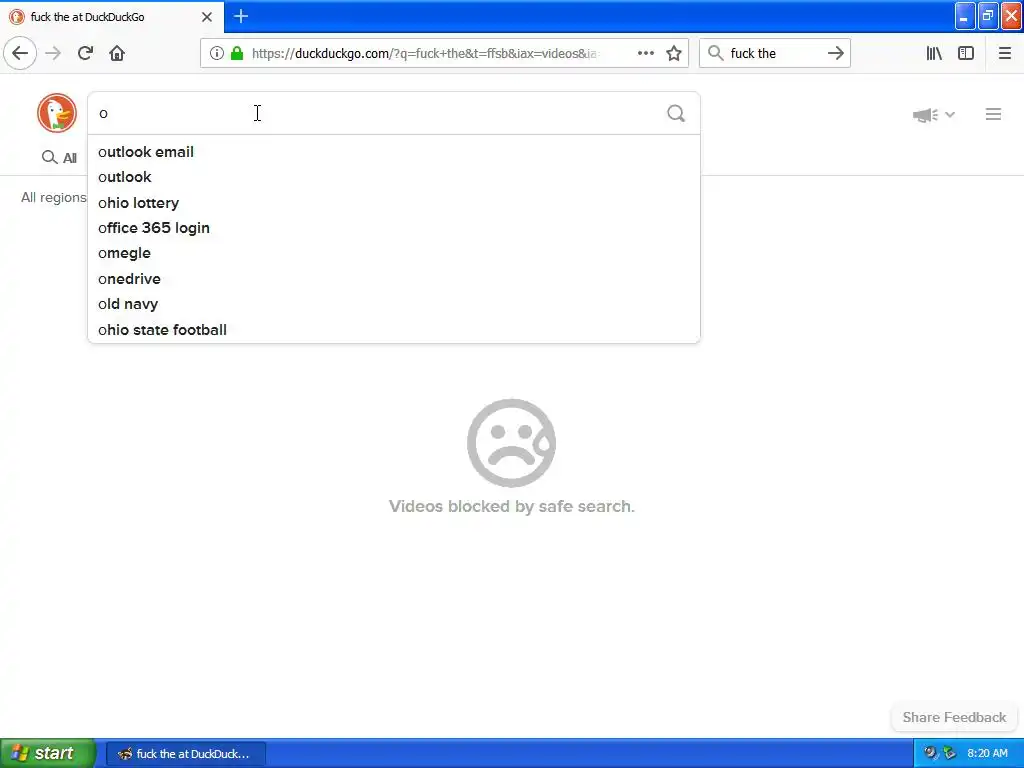The image size is (1024, 768).
Task: Choose the 'ohio state football' suggestion
Action: (x=394, y=330)
